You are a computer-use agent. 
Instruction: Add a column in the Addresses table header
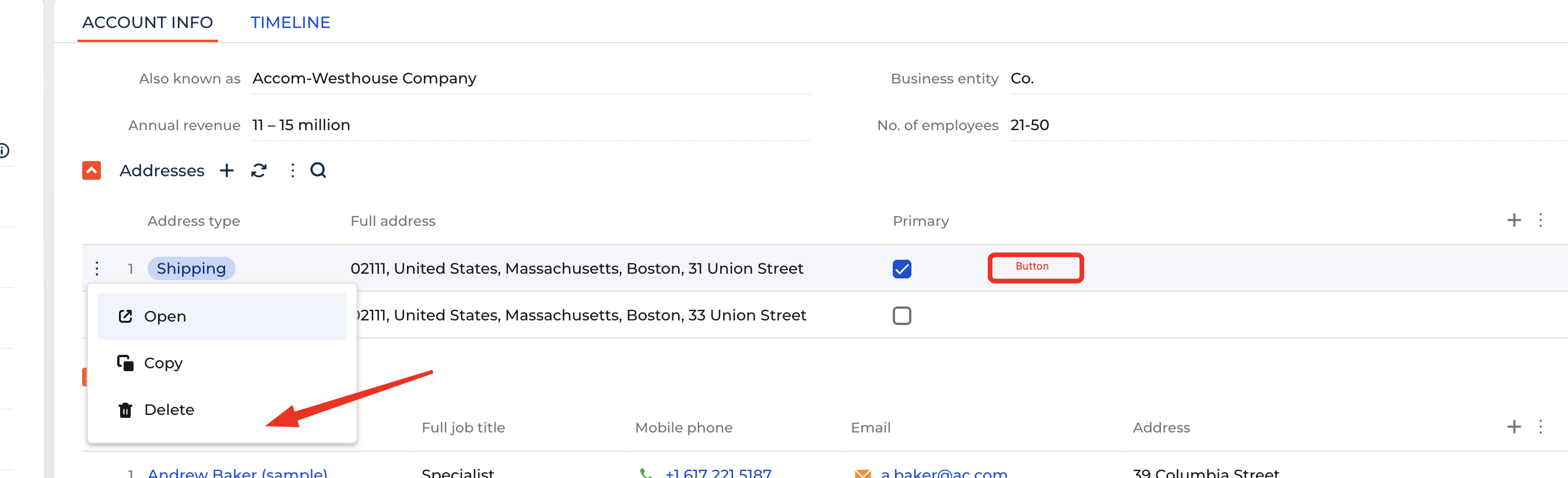(x=1514, y=221)
